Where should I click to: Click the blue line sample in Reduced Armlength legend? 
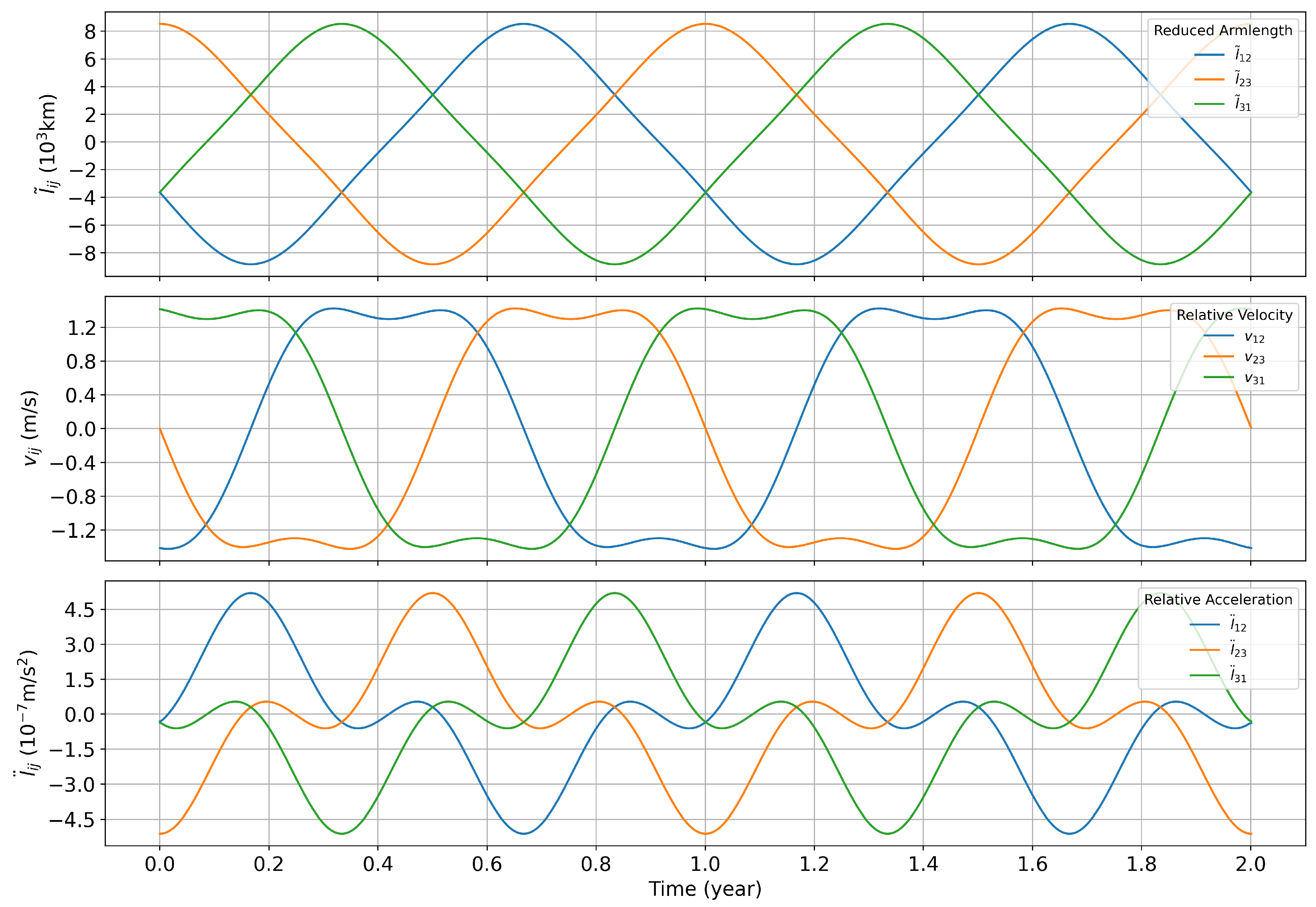point(1209,54)
